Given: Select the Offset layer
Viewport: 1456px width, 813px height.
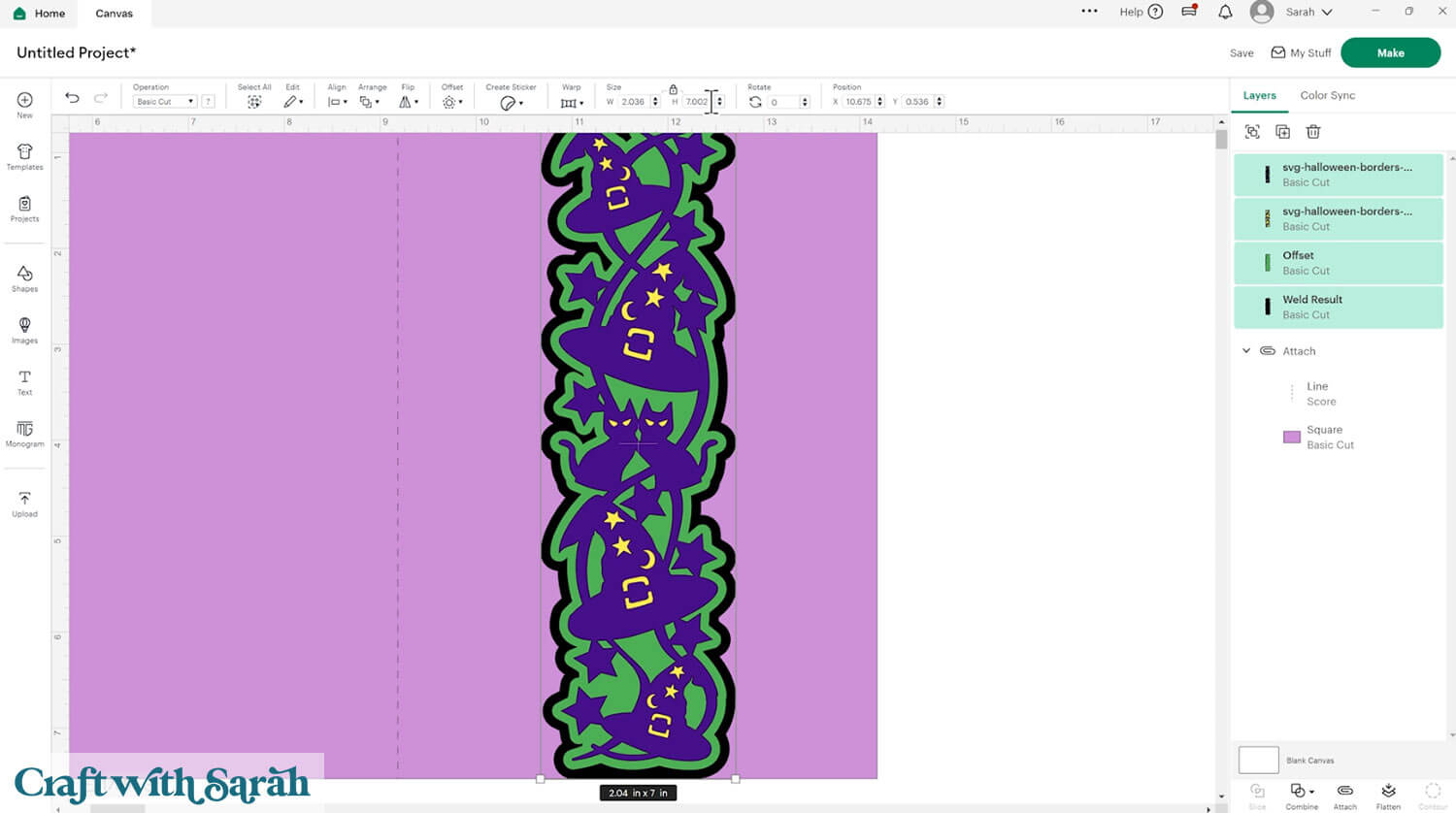Looking at the screenshot, I should [1338, 263].
